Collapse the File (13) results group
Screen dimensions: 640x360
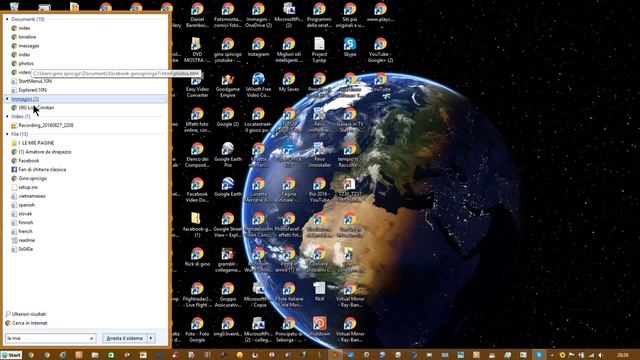[x=7, y=134]
